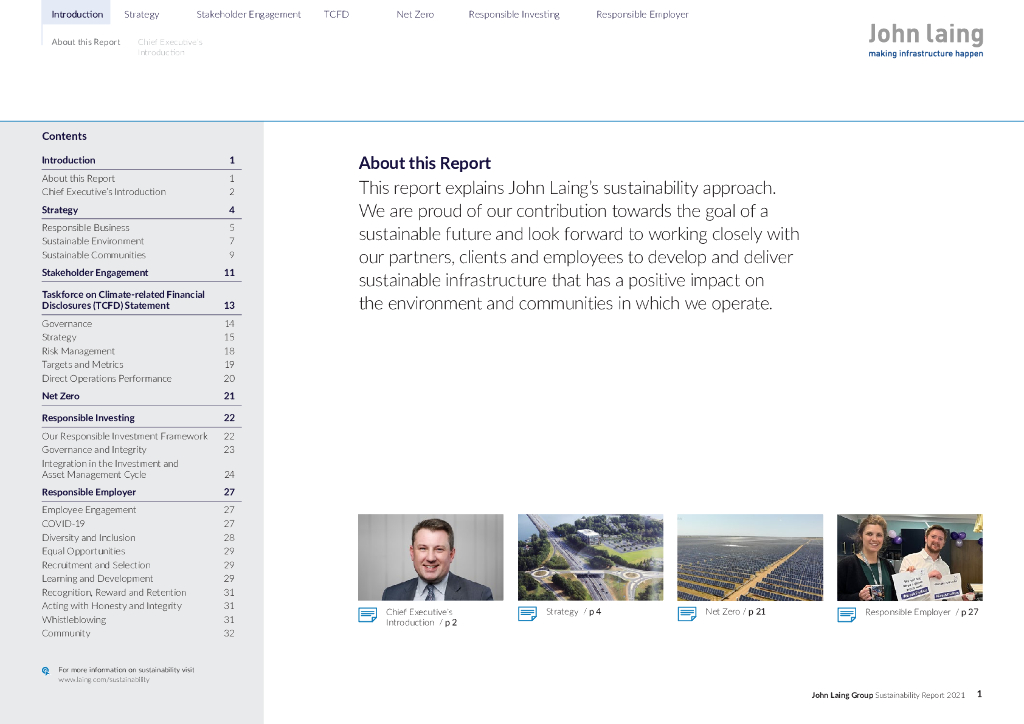1024x724 pixels.
Task: Jump to Employee Engagement in Contents
Action: pos(138,510)
